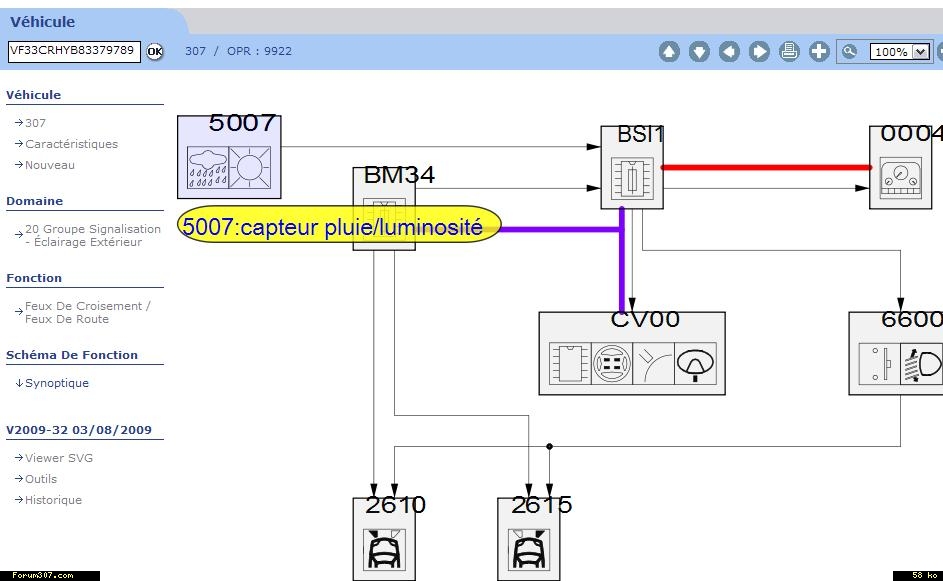Click the up arrow navigation icon
This screenshot has width=943, height=581.
click(x=669, y=52)
